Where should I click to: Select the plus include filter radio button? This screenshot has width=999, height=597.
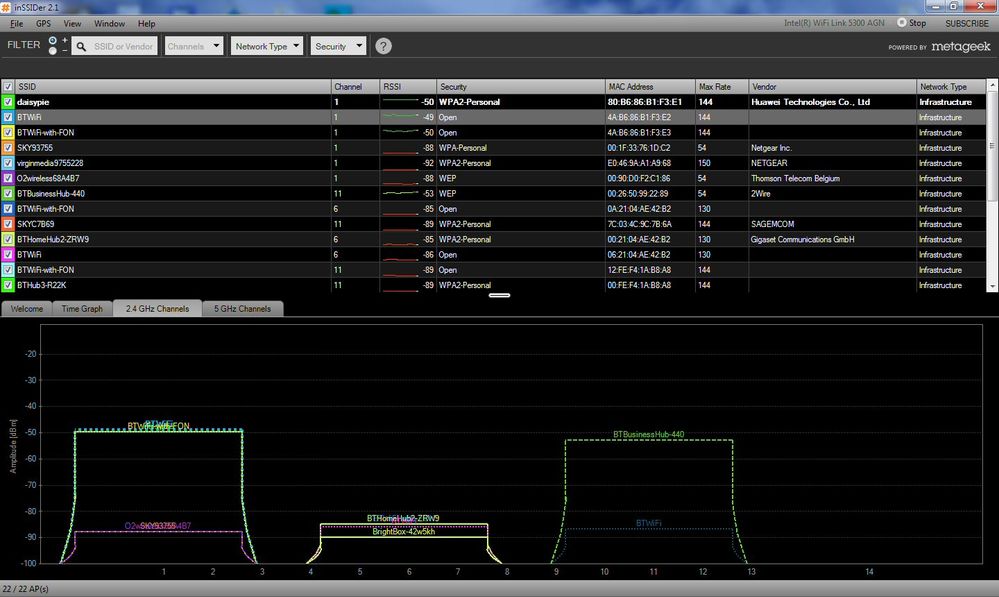(x=53, y=40)
